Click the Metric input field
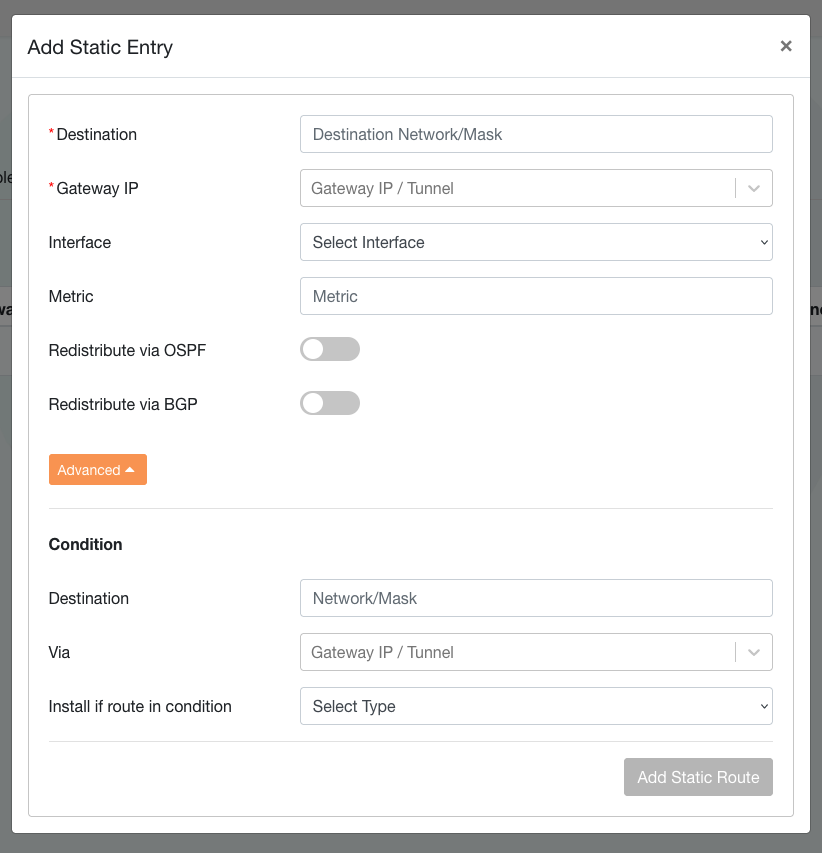Viewport: 822px width, 853px height. pyautogui.click(x=535, y=296)
